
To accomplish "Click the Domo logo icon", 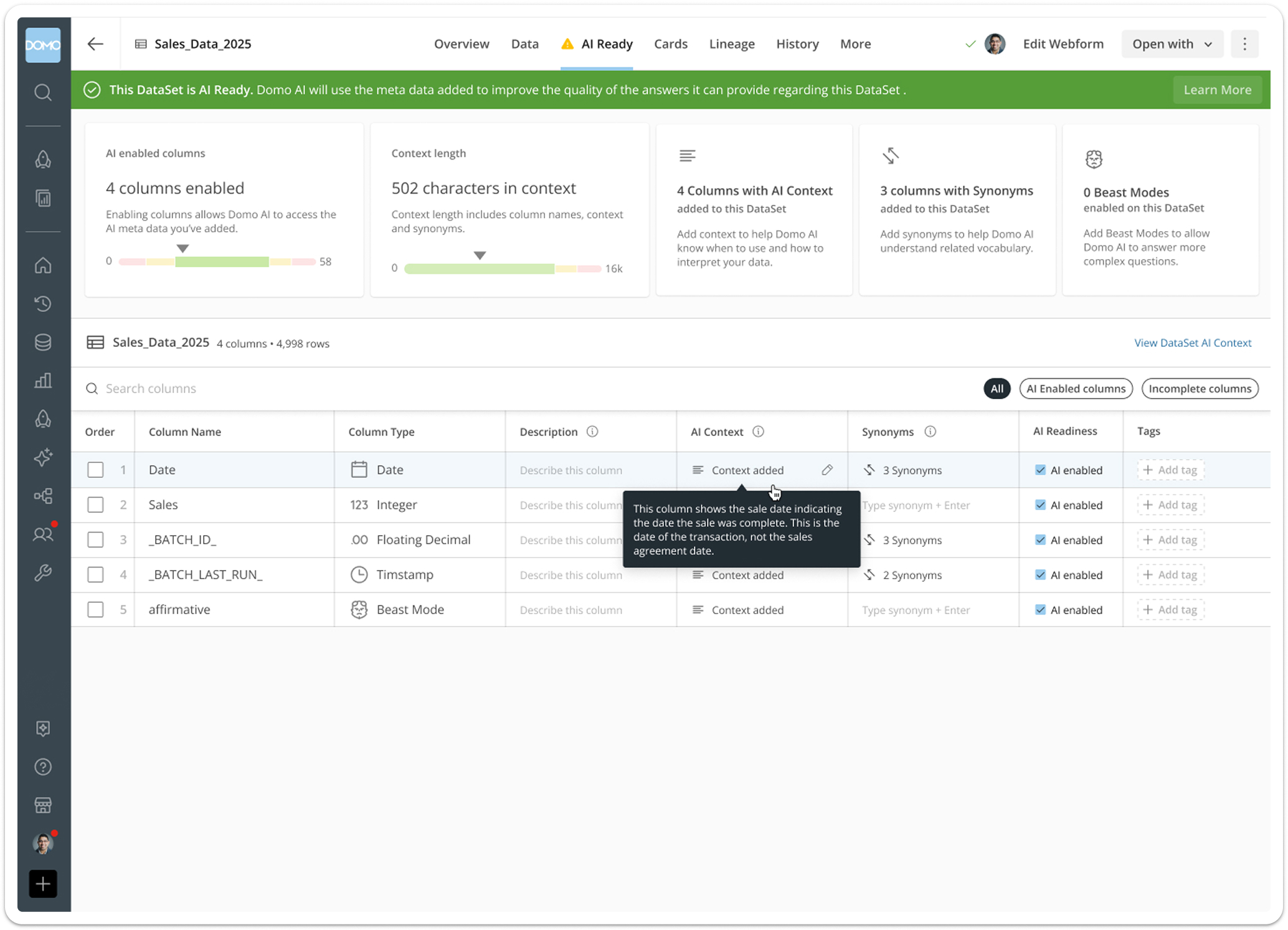I will click(43, 45).
